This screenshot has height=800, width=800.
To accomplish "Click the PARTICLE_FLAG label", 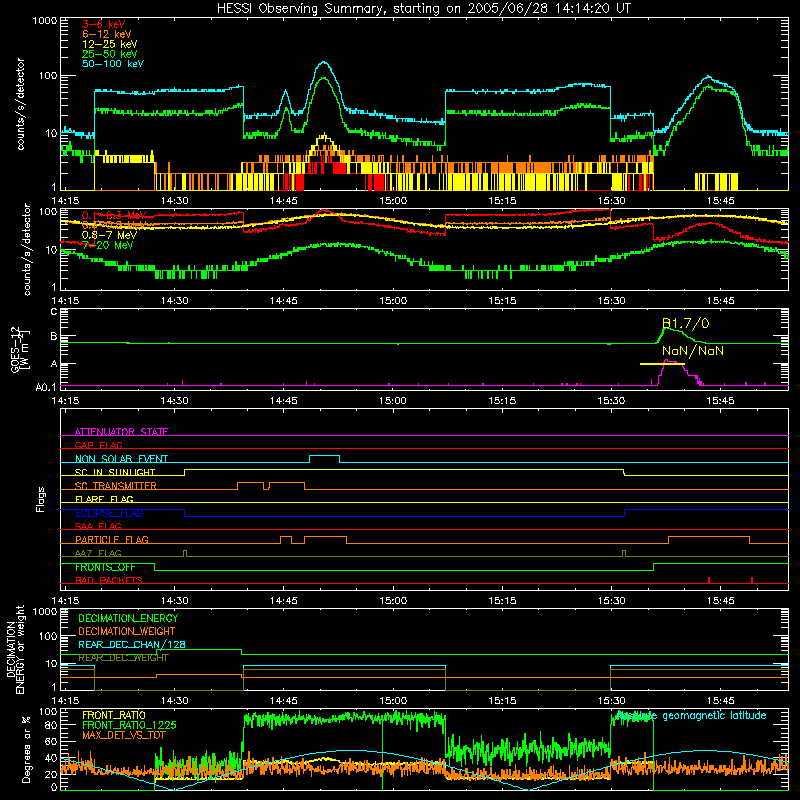I will [112, 539].
